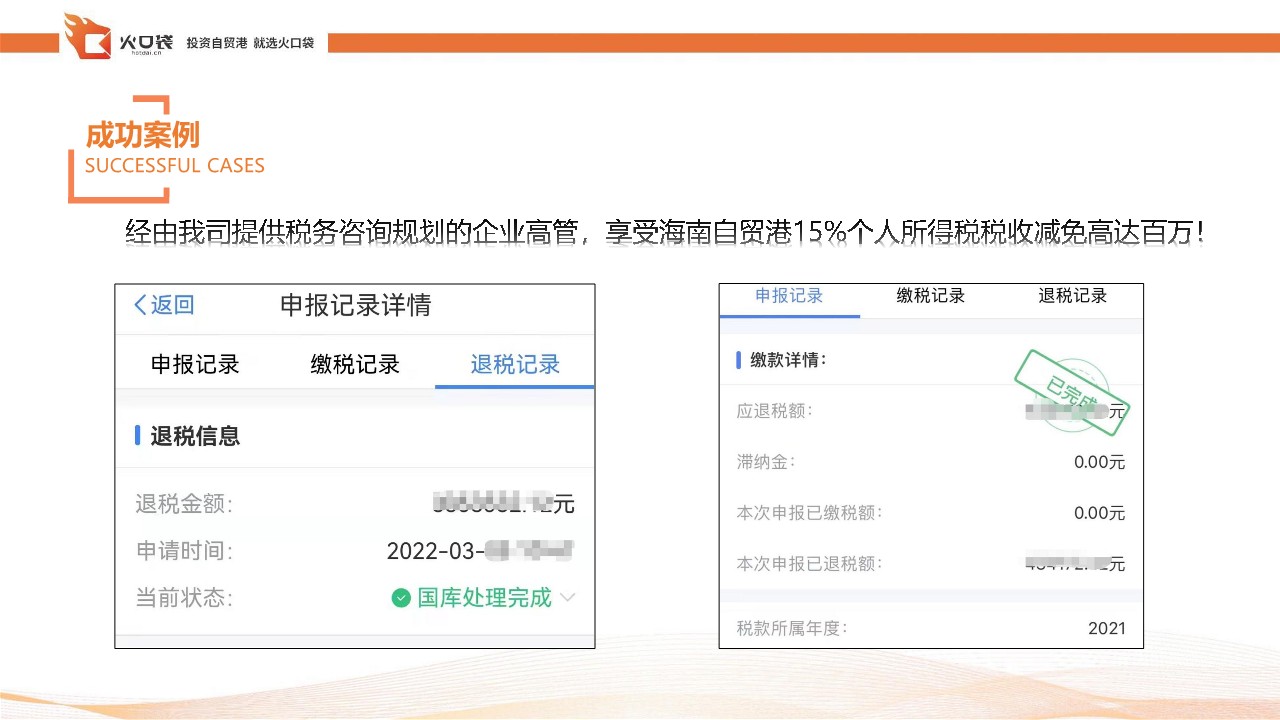Click the blue bar beside 退税信息 heading
Screen dimensions: 1280x720
click(x=137, y=436)
